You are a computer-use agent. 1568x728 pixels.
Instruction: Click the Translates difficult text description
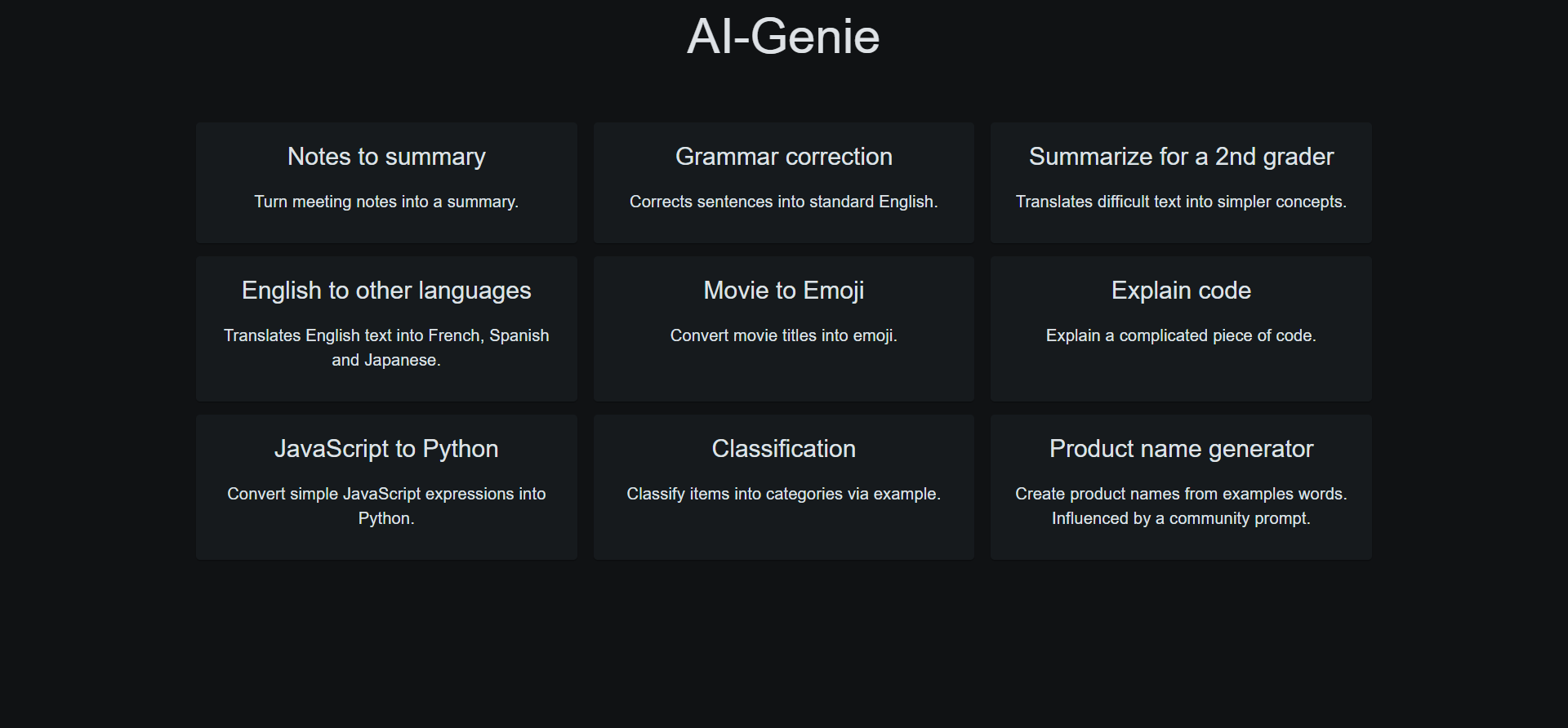point(1181,202)
